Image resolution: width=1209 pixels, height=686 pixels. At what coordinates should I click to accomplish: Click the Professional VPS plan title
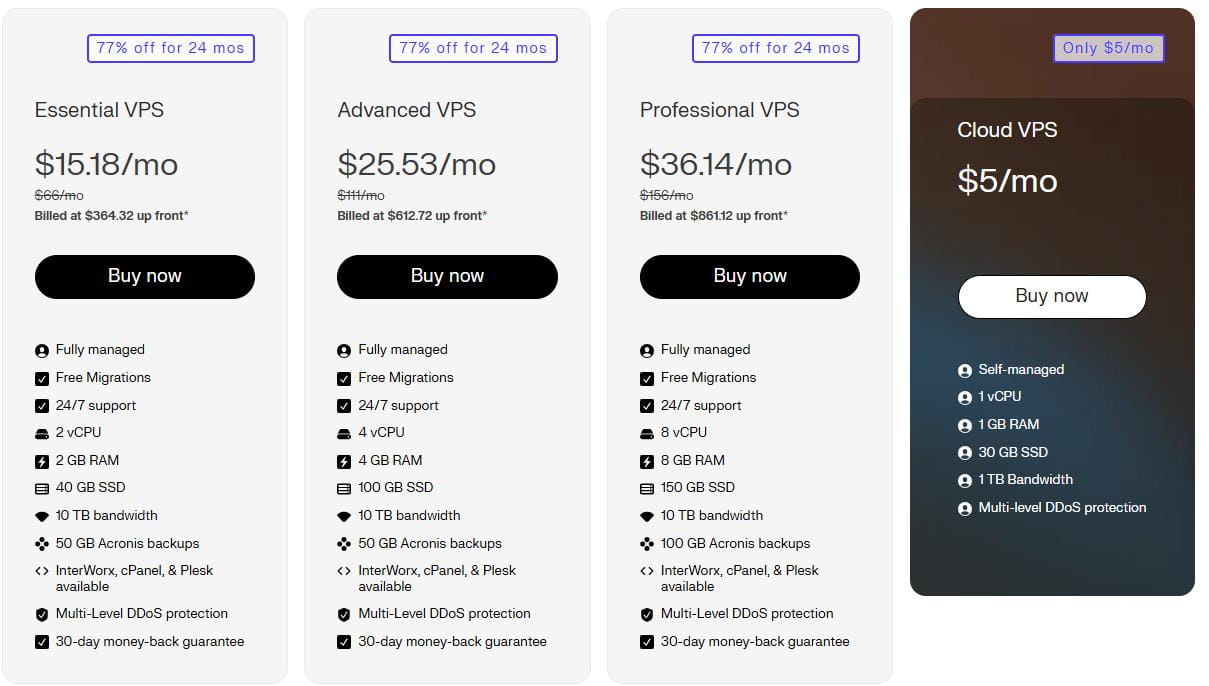[x=720, y=110]
